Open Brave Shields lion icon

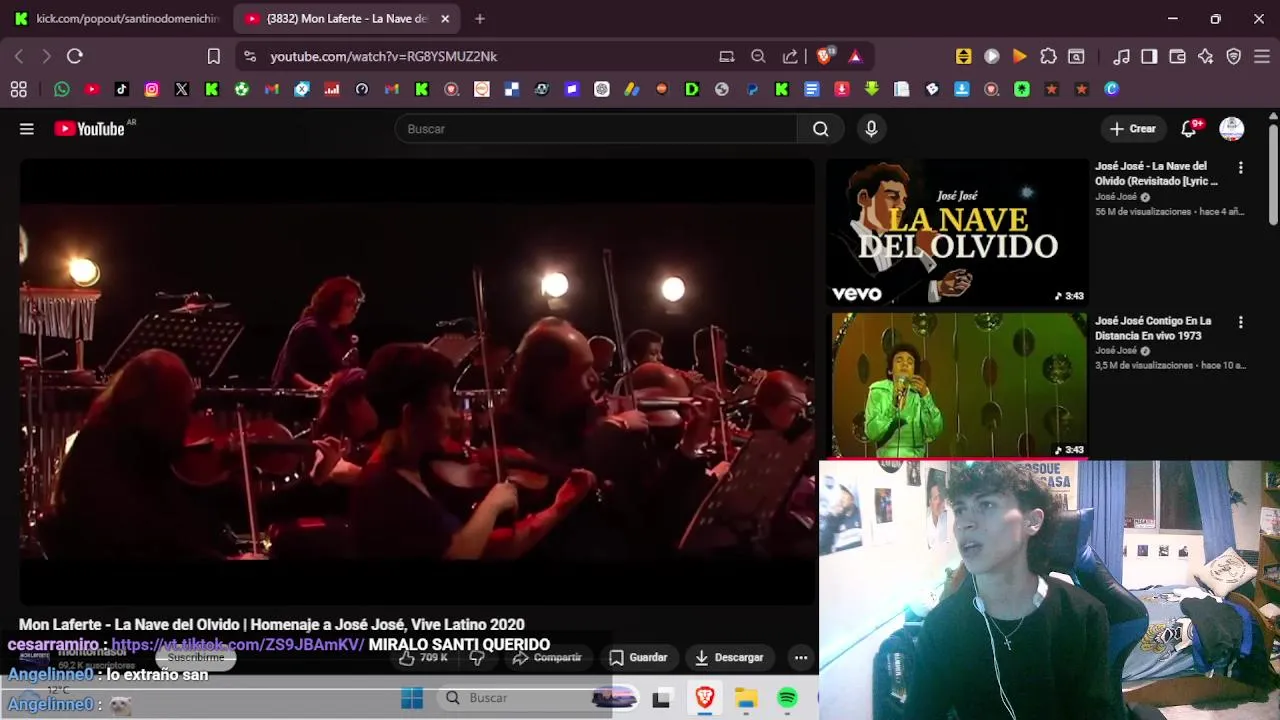coord(824,57)
